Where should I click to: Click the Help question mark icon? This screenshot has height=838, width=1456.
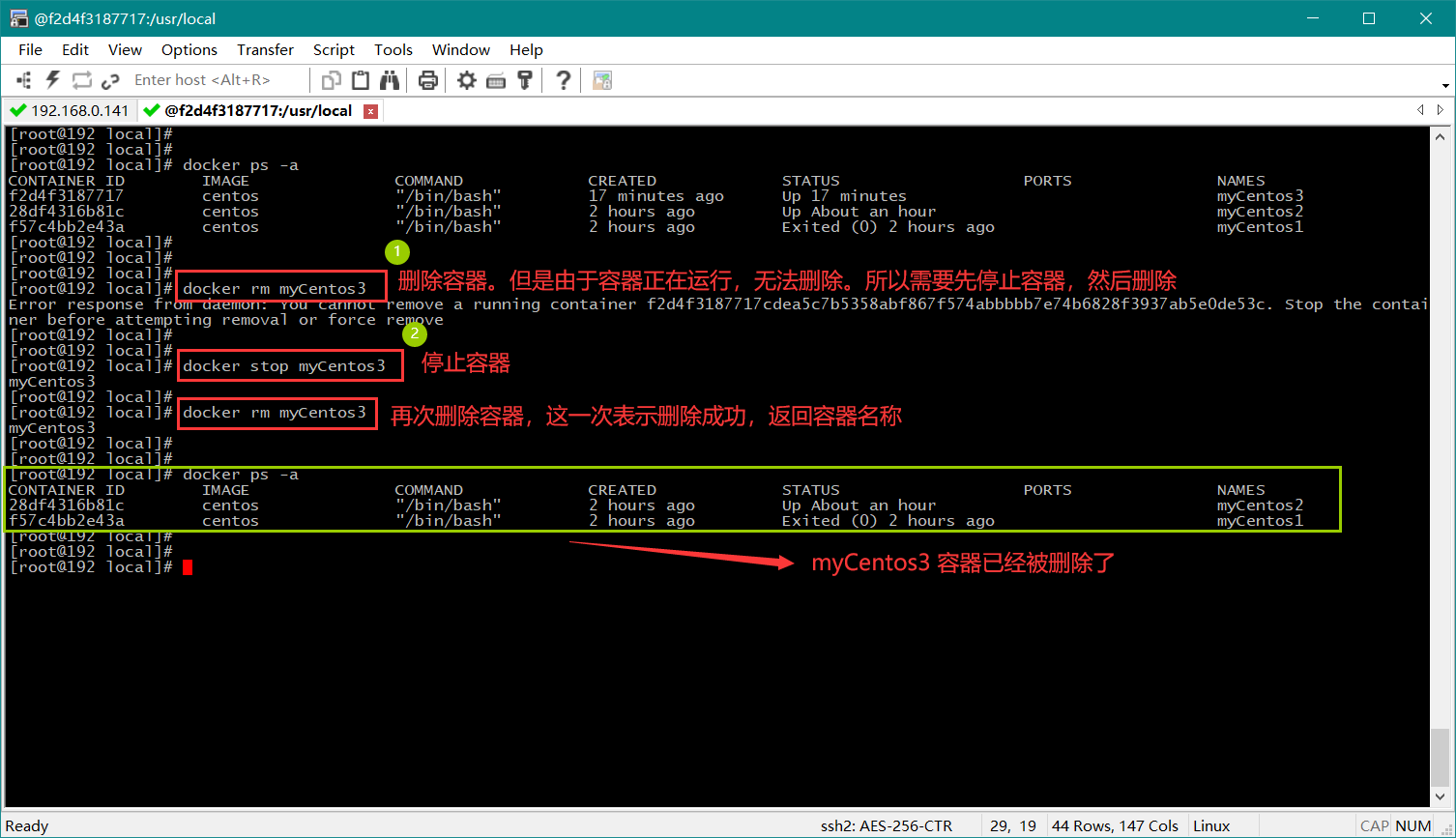564,80
